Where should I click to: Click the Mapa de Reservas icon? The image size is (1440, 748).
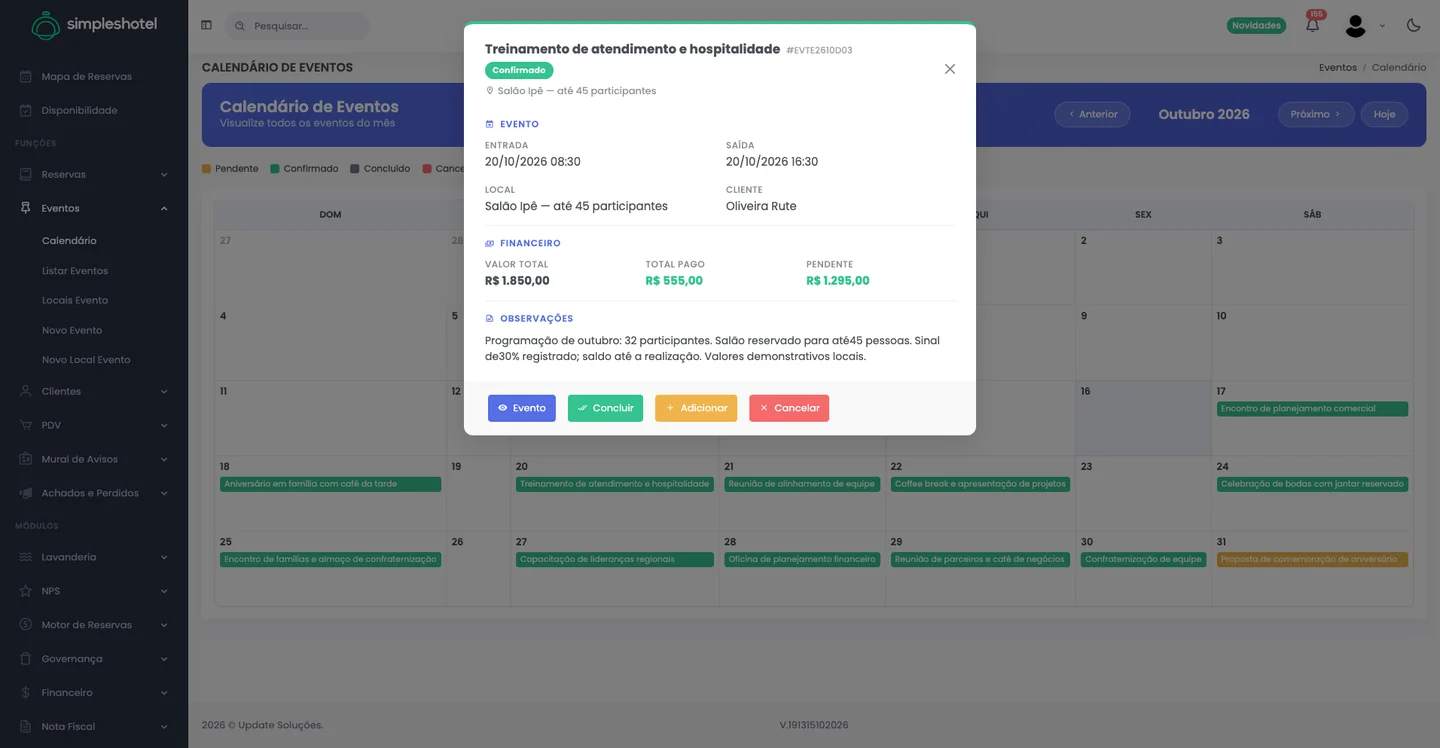pyautogui.click(x=26, y=76)
